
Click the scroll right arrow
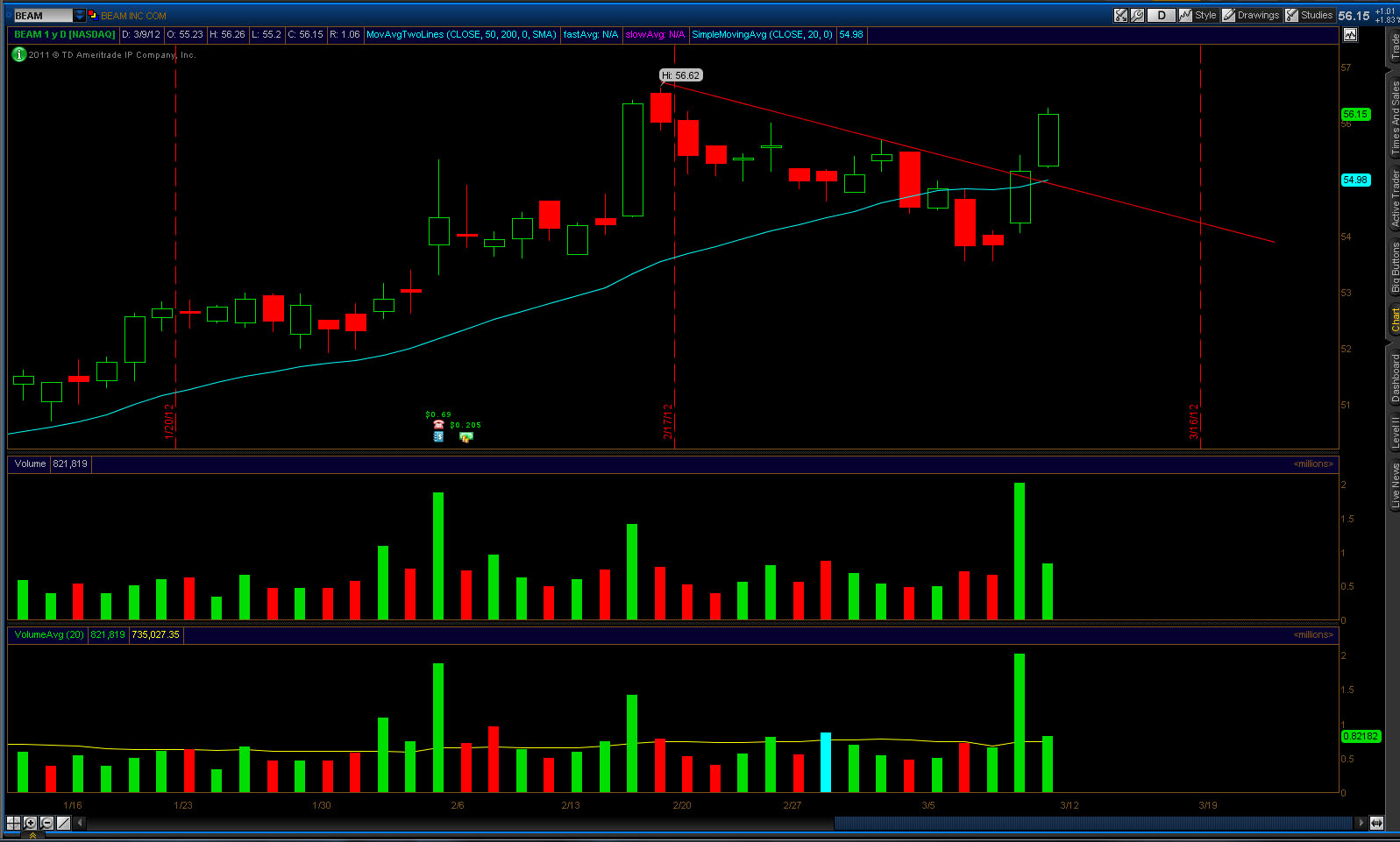[1361, 823]
